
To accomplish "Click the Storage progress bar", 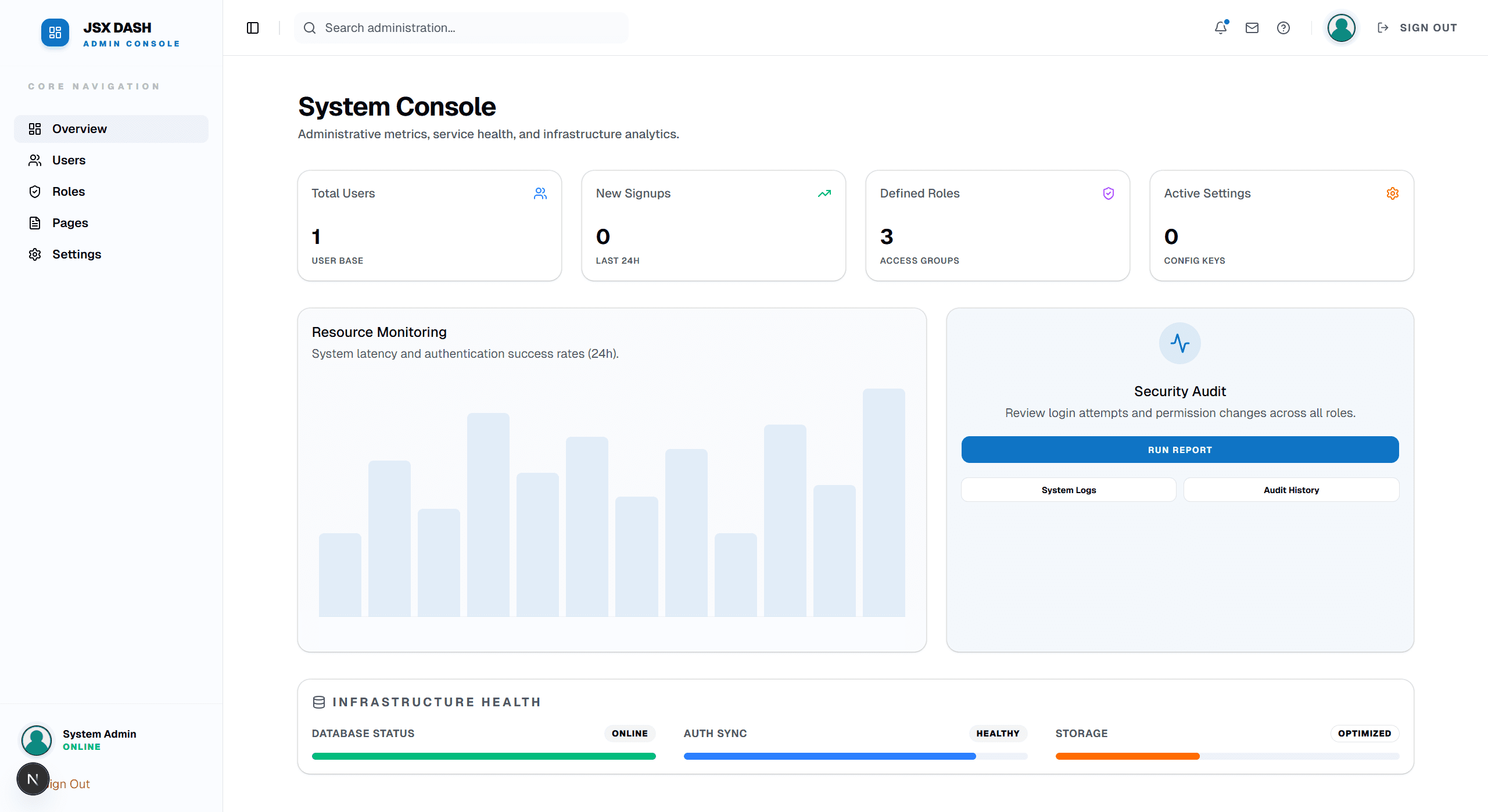I will [x=1227, y=756].
